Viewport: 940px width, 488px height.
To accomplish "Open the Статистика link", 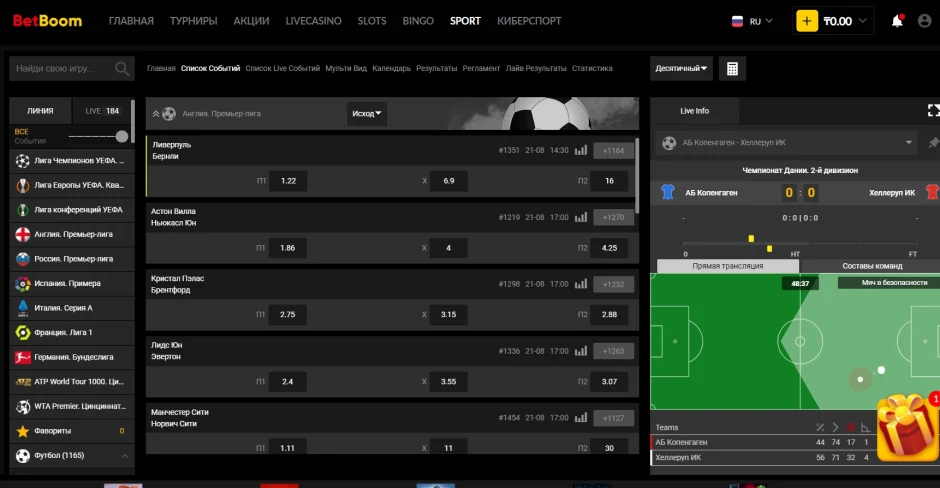I will click(592, 68).
